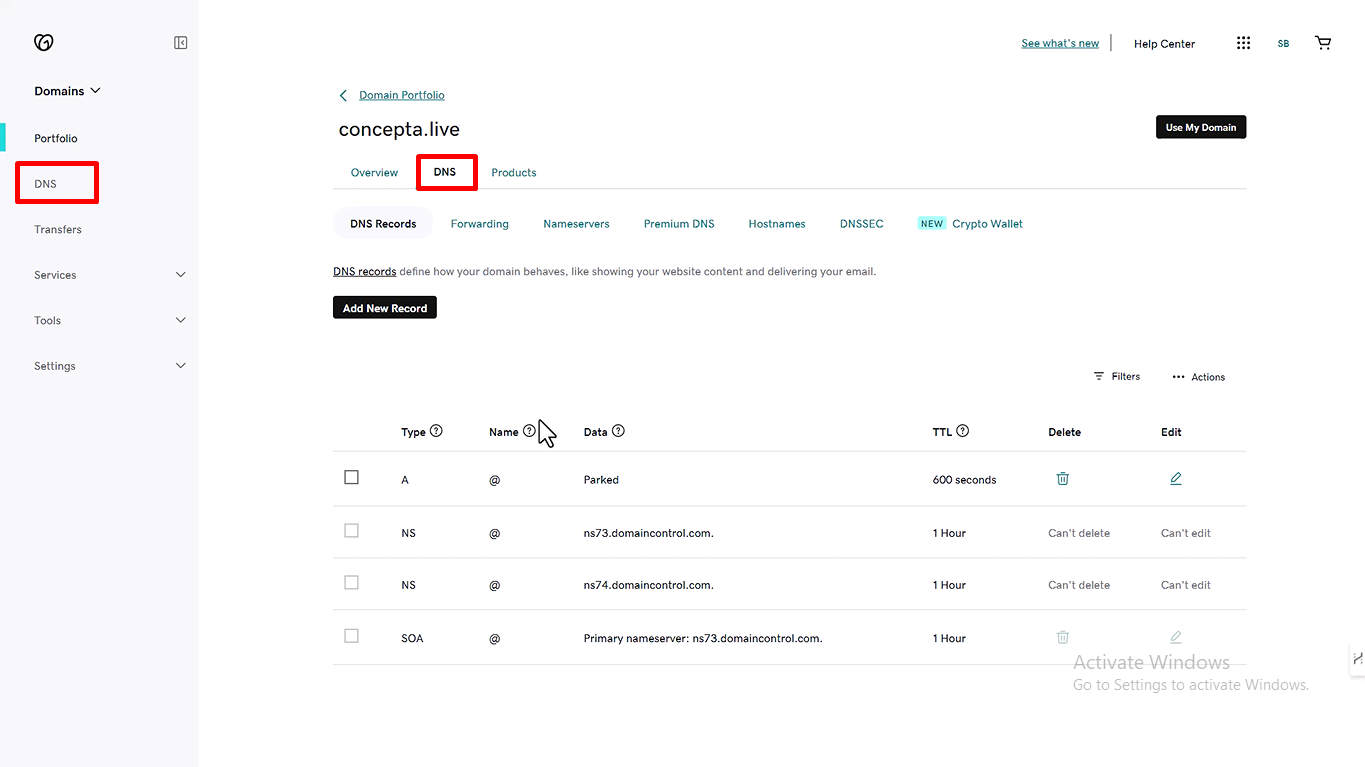
Task: Return to Domain Portfolio link
Action: (402, 96)
